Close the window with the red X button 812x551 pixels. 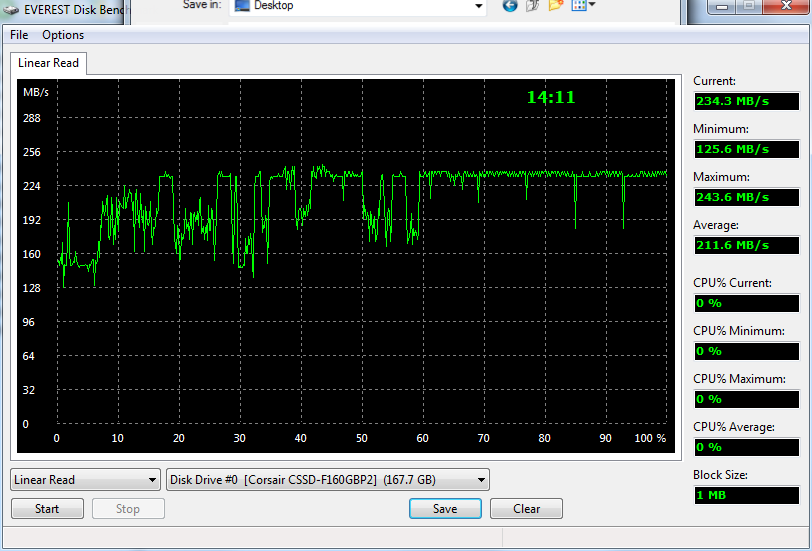(785, 6)
